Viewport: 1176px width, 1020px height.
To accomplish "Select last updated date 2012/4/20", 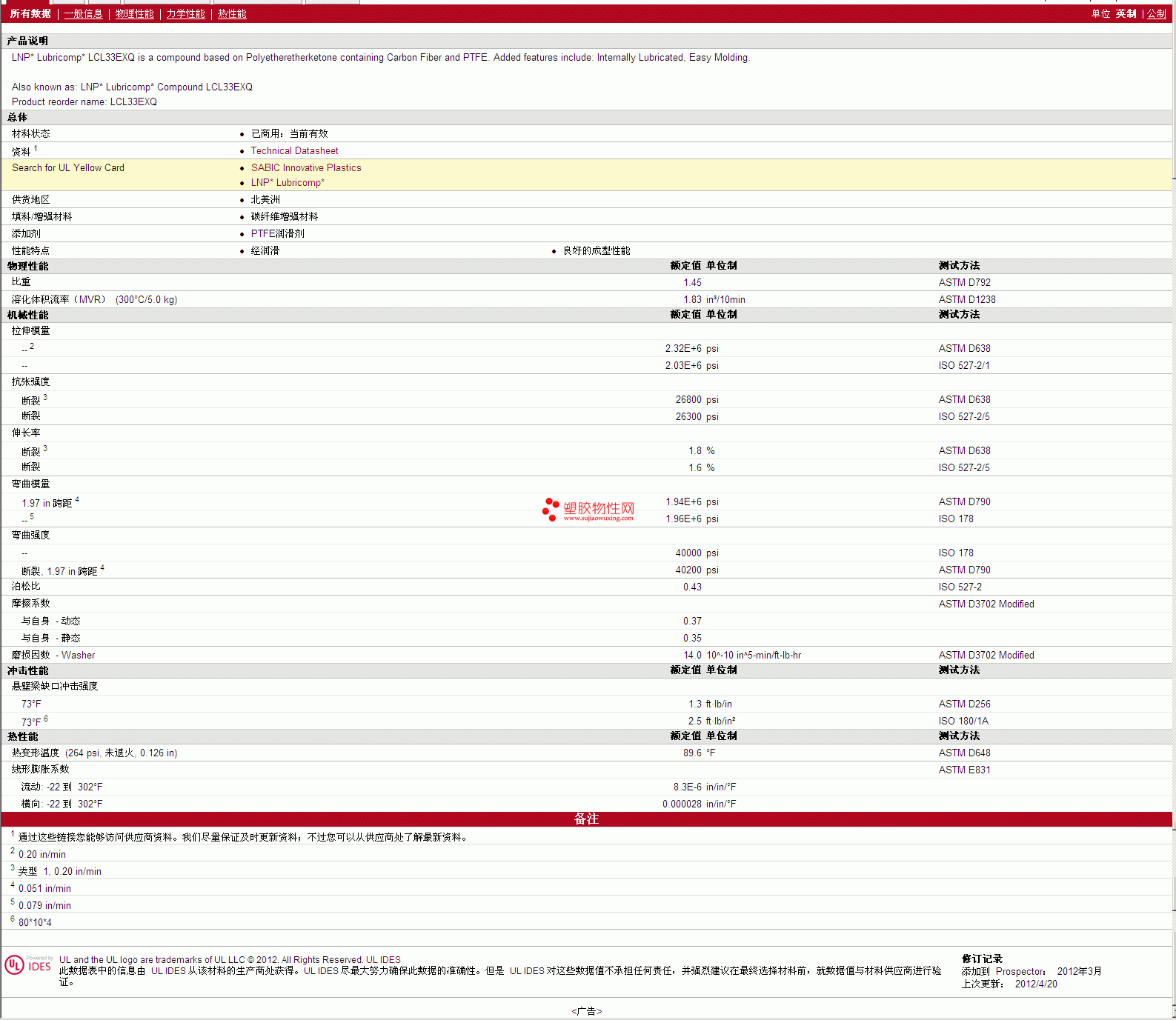I will [1036, 984].
